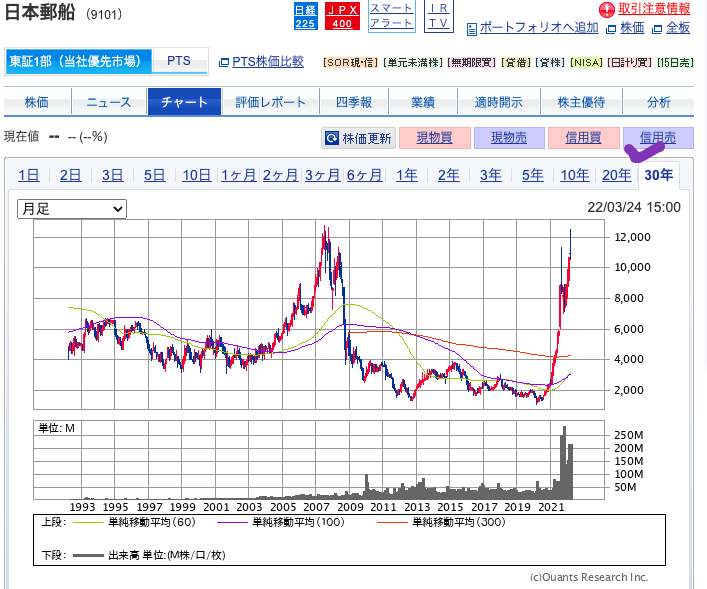This screenshot has height=589, width=707.
Task: Click the [単元未満株] label
Action: [413, 63]
